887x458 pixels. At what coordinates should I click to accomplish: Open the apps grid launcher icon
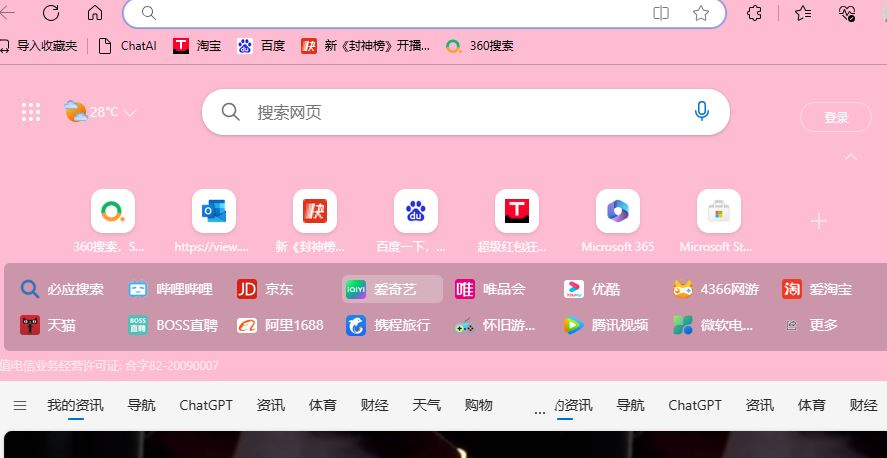click(x=31, y=112)
